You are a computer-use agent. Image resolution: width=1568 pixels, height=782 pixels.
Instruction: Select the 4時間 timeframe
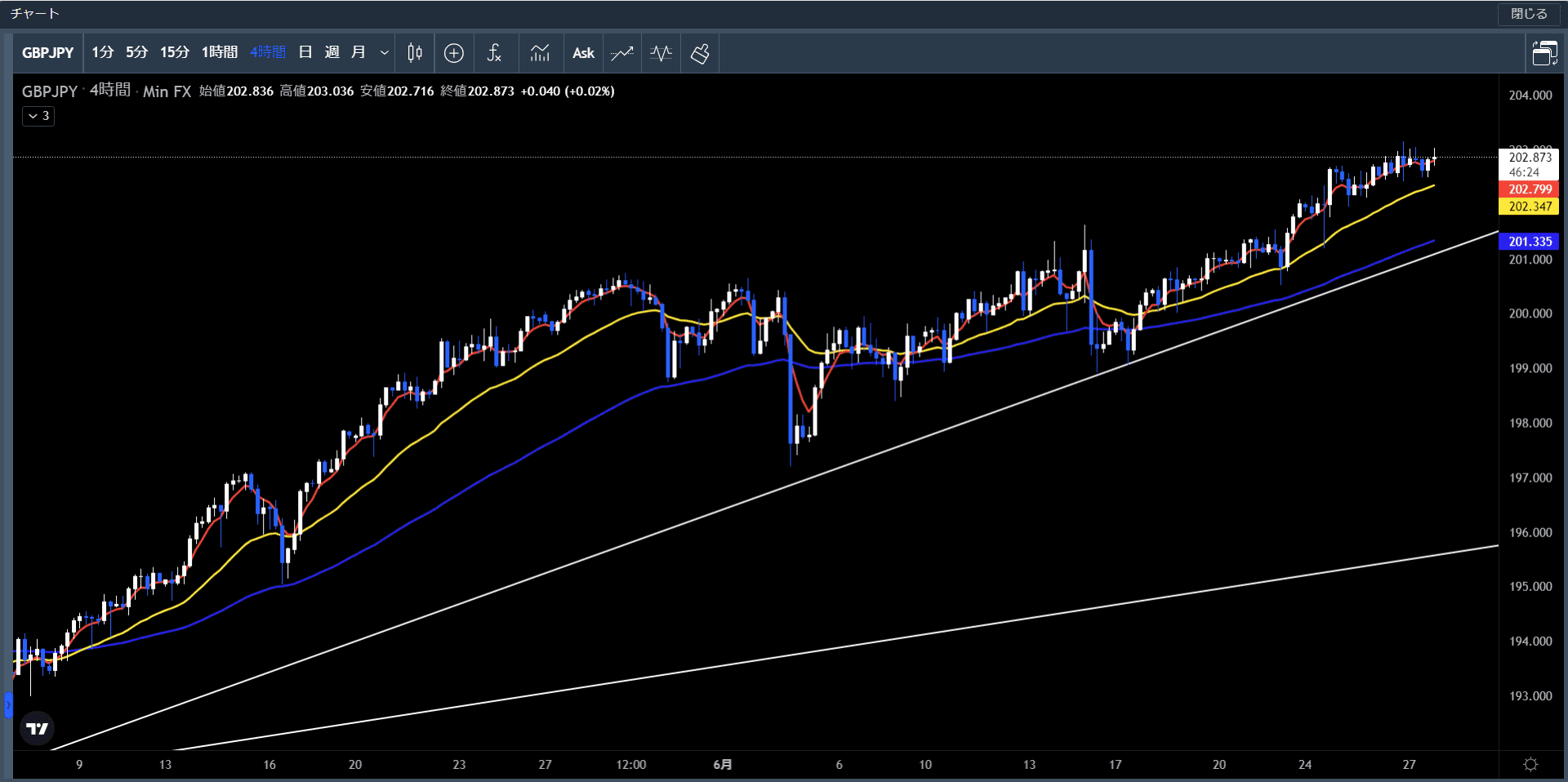tap(268, 52)
